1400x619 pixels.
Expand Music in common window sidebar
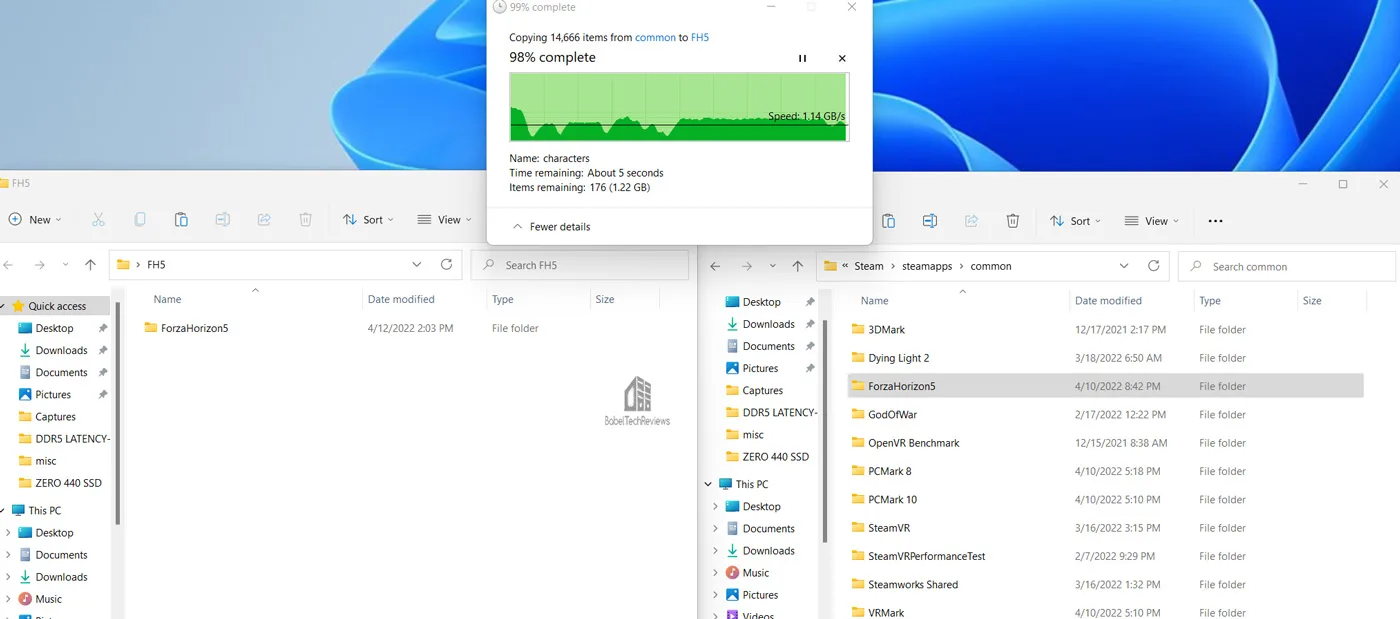pyautogui.click(x=715, y=573)
